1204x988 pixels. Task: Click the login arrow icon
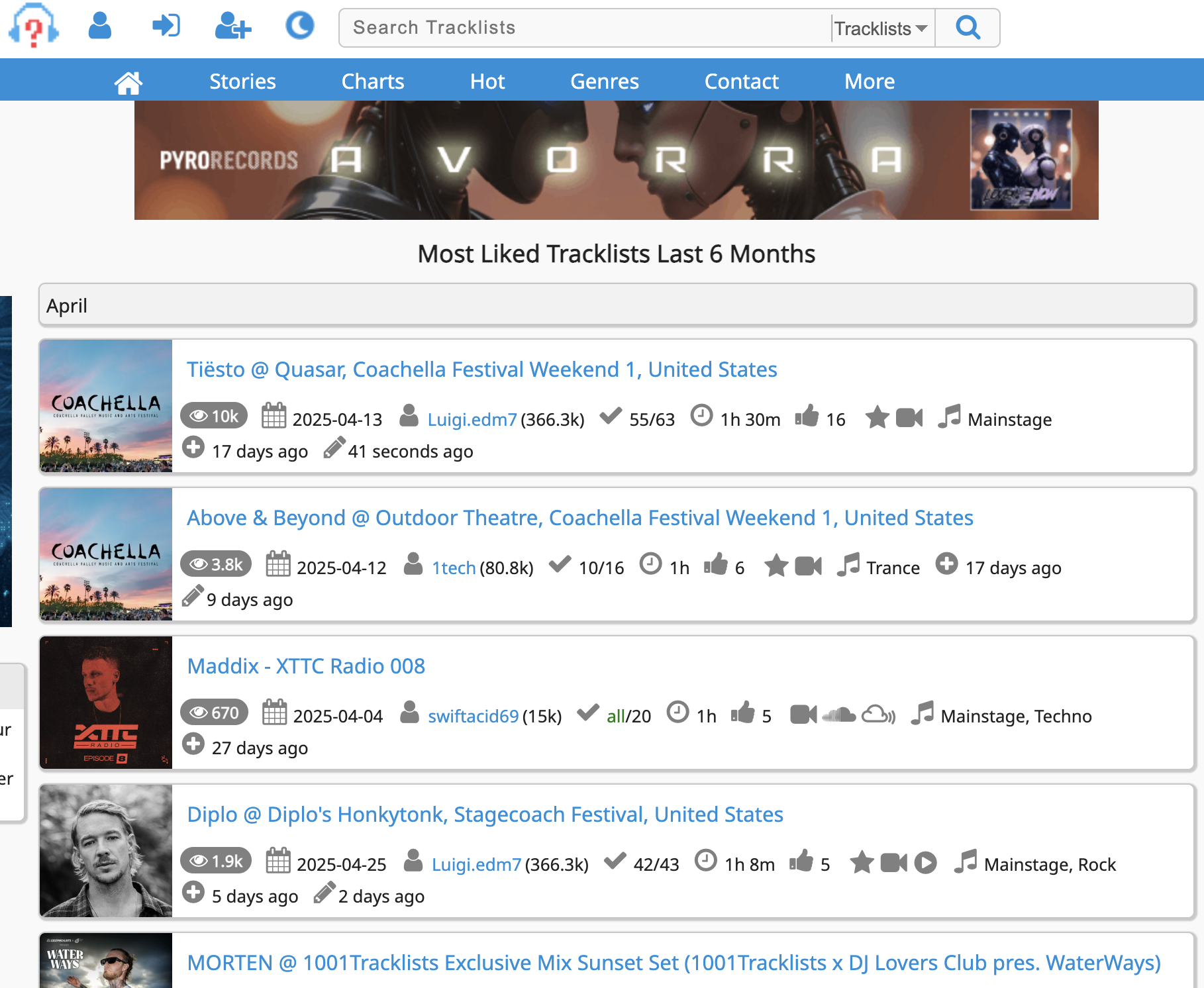tap(166, 26)
